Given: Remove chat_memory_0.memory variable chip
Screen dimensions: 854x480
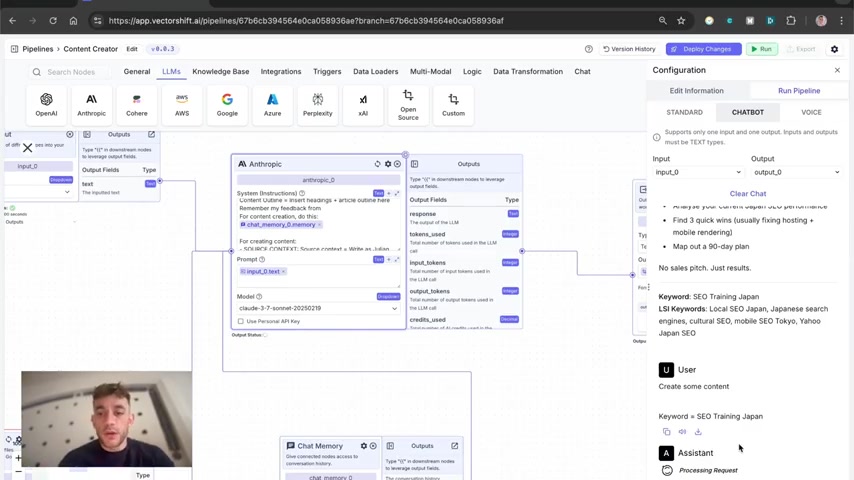Looking at the screenshot, I should coord(320,224).
